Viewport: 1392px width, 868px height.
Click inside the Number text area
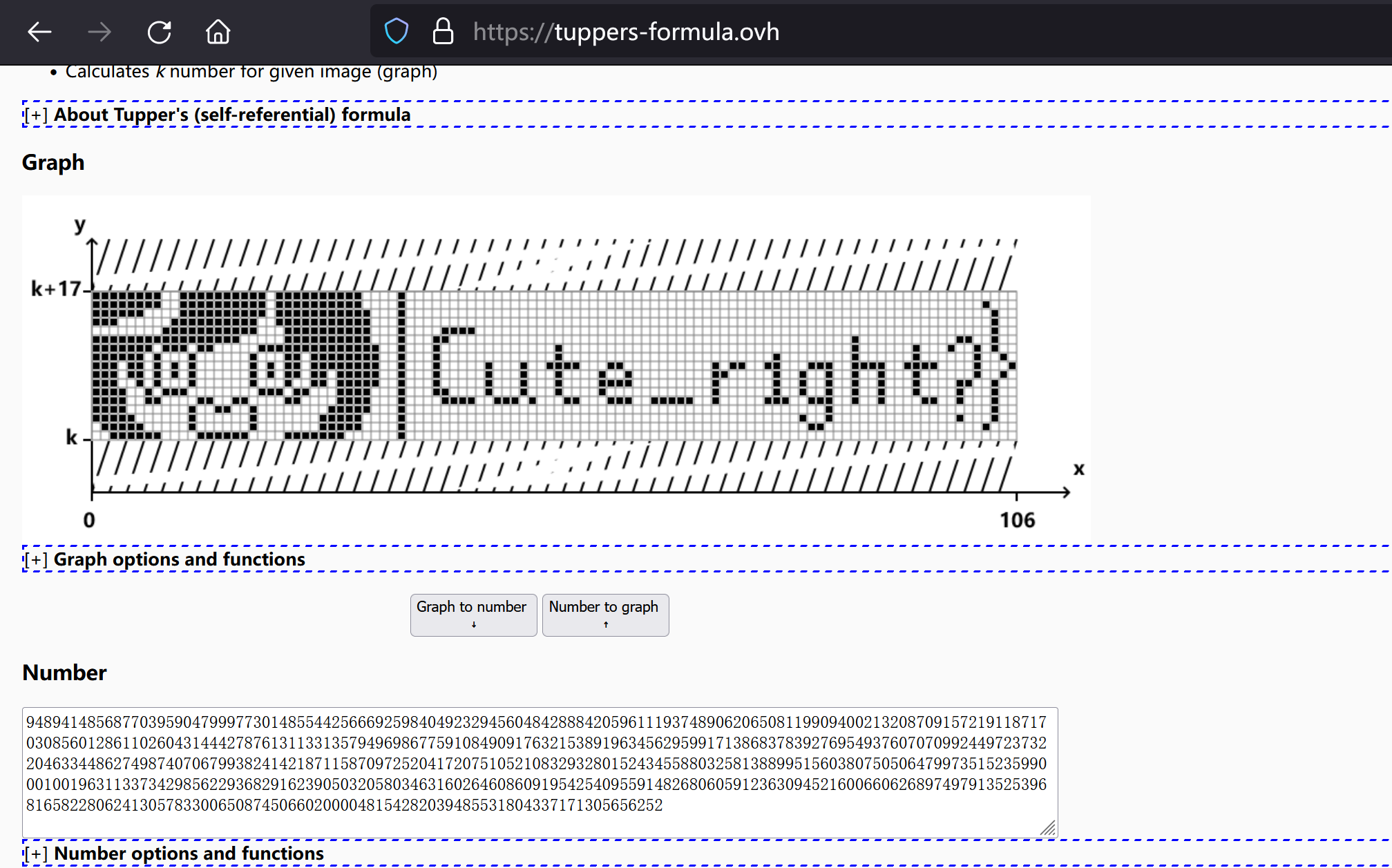[x=540, y=772]
